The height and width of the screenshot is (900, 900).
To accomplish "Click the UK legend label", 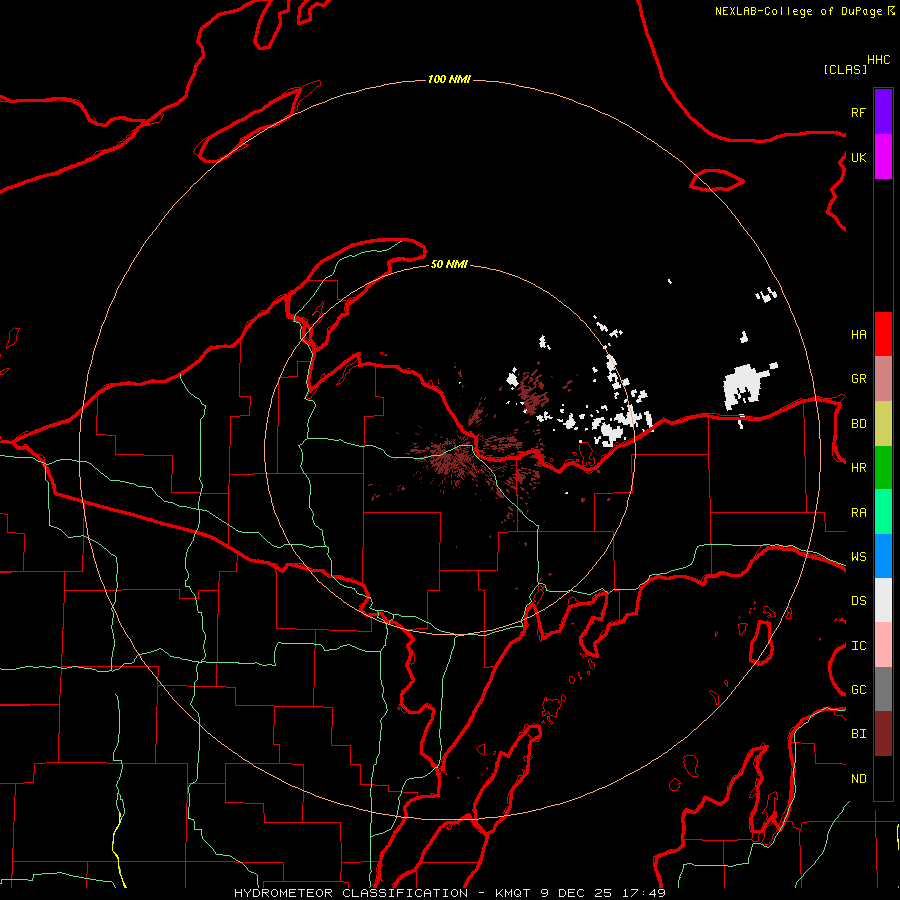I will (859, 157).
